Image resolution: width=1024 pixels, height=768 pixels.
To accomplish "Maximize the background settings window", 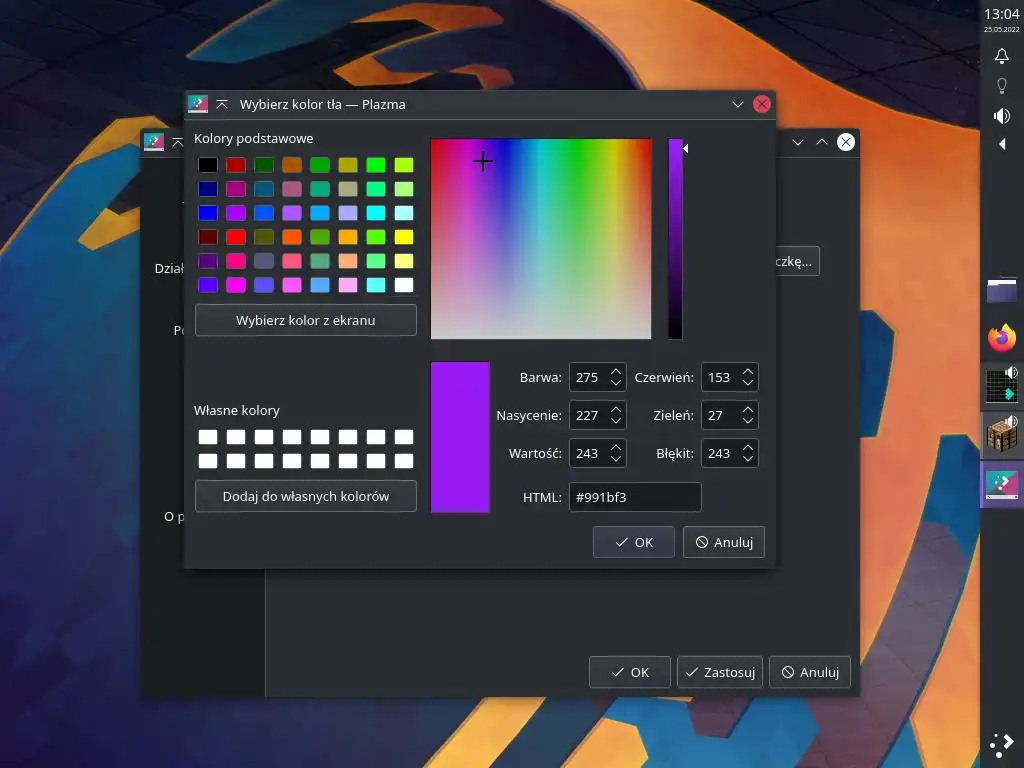I will (822, 142).
